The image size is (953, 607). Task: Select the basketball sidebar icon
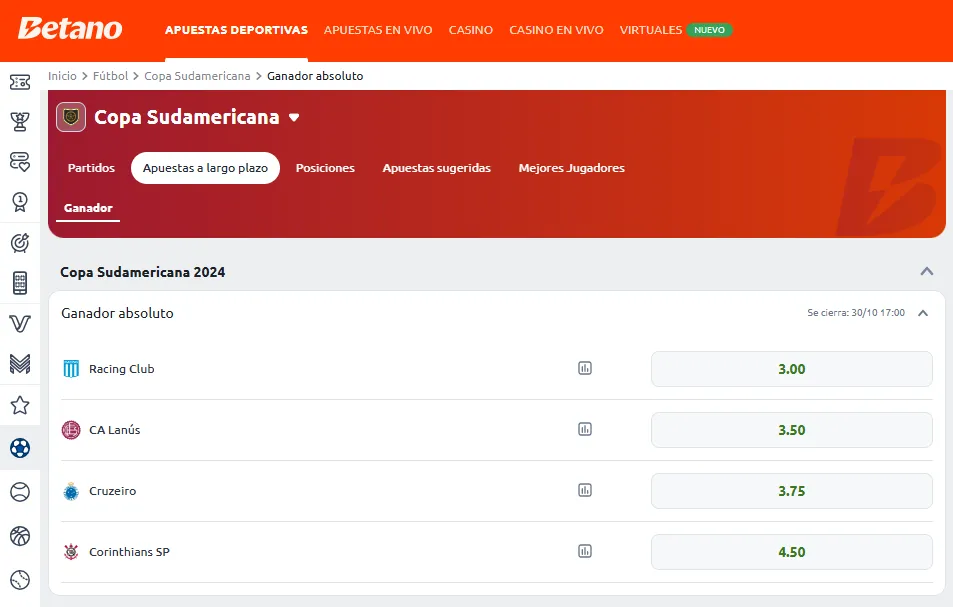click(19, 536)
